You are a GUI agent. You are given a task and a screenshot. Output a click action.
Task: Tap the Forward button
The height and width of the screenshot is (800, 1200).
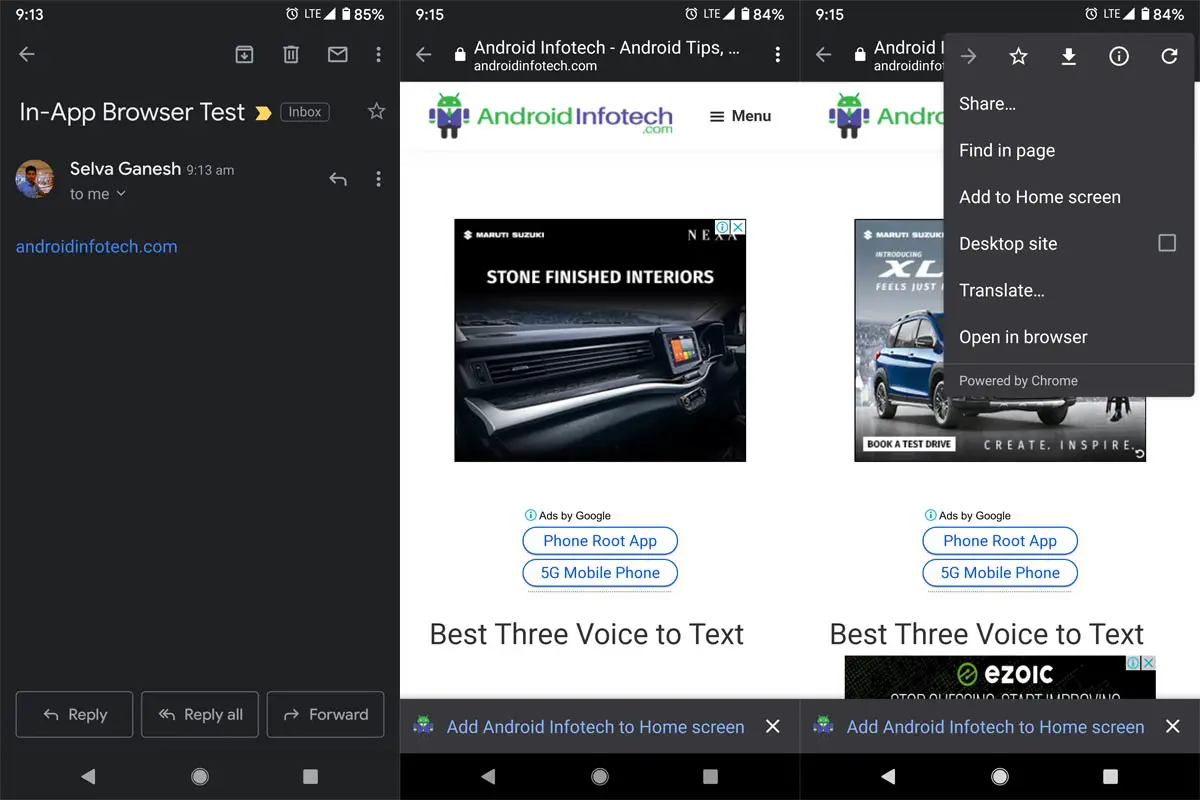click(x=326, y=714)
